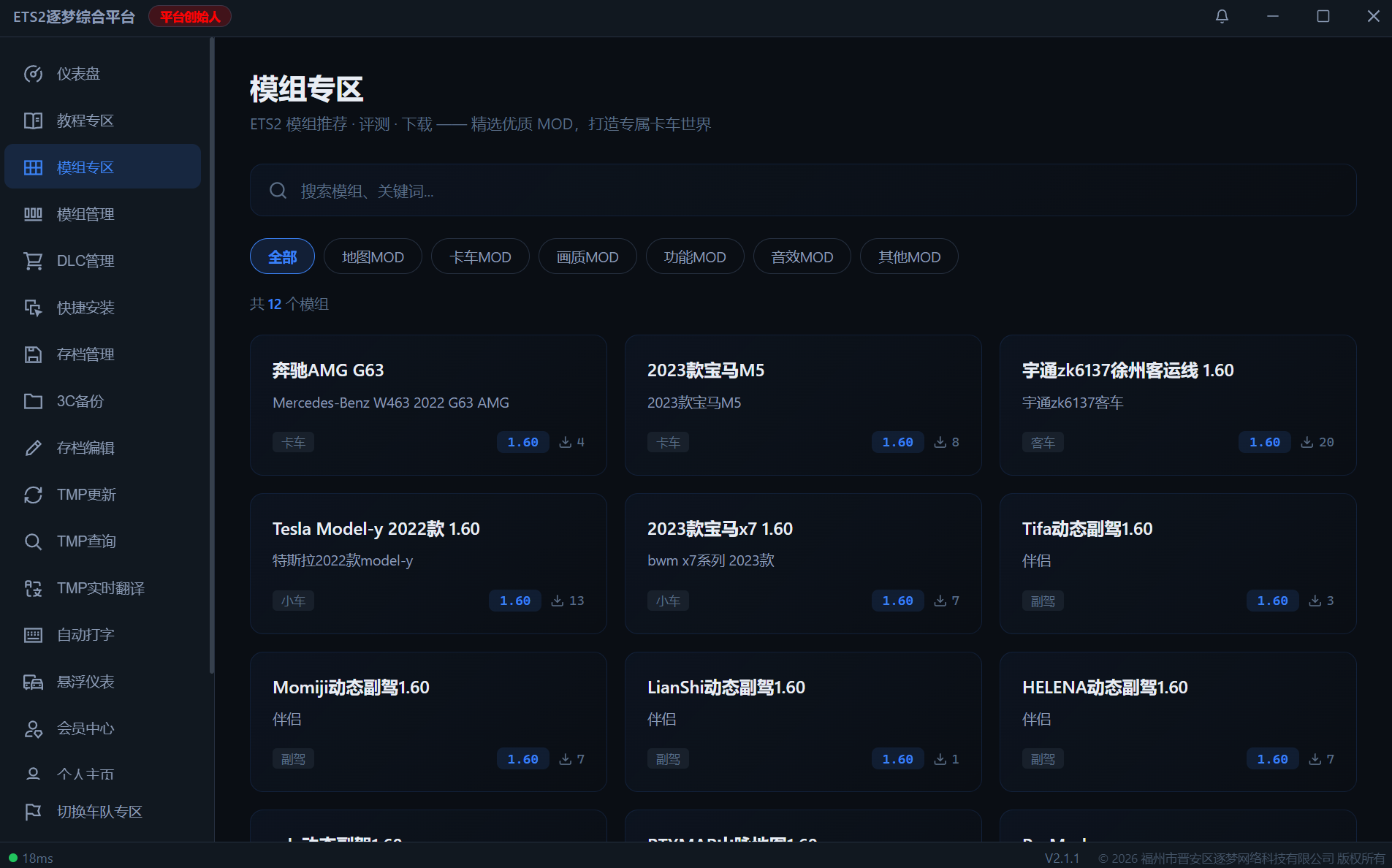
Task: Click the download icon on the Tifa动态副驾 card
Action: [1315, 601]
